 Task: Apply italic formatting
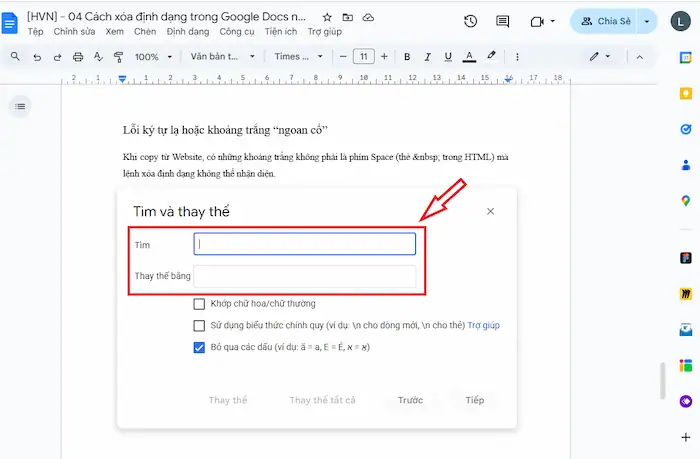(428, 57)
